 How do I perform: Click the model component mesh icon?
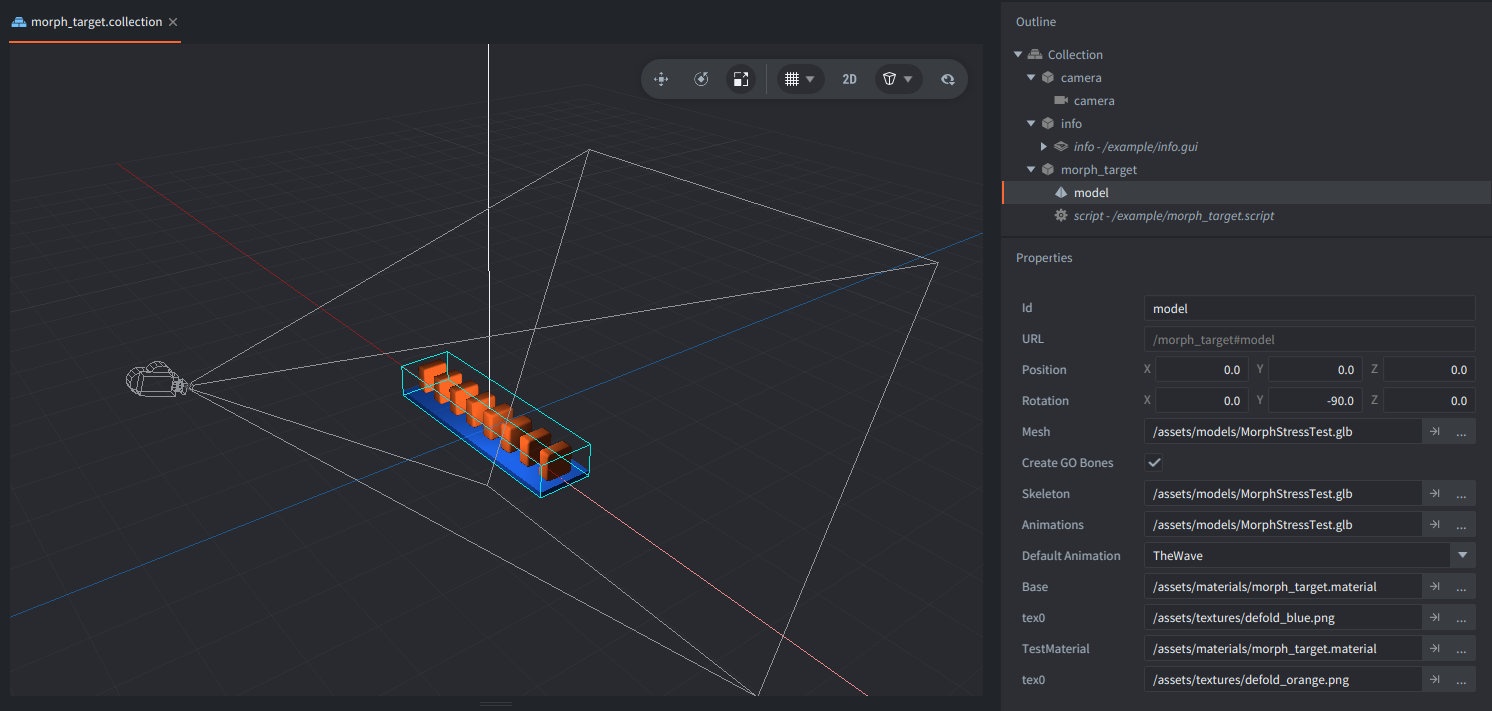click(1061, 193)
